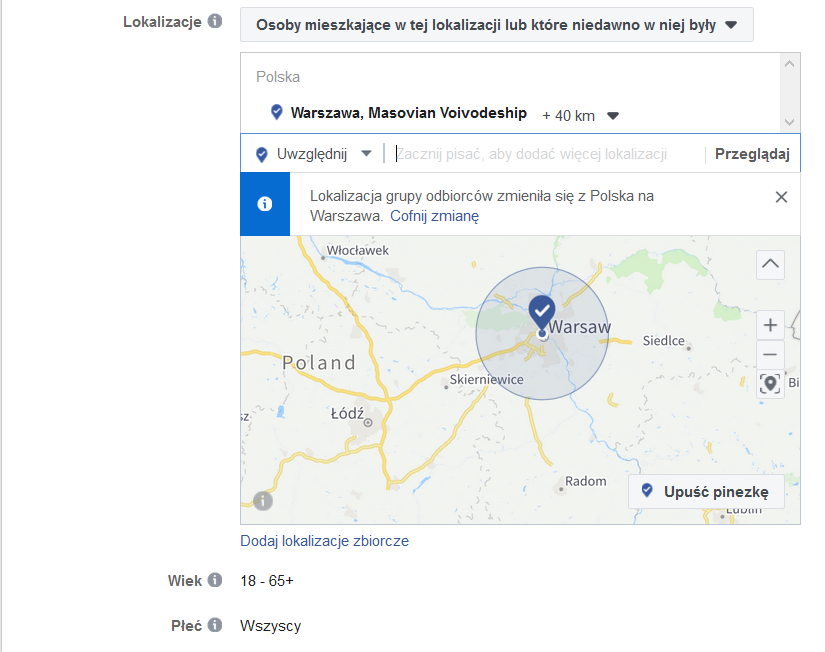The width and height of the screenshot is (825, 652).
Task: Click the geolocation pin icon below zoom controls
Action: [x=770, y=384]
